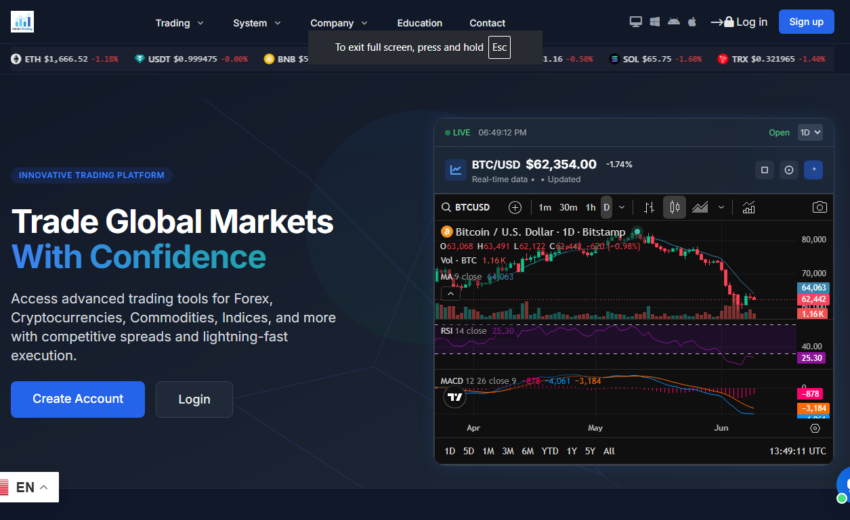Expand the interval dropdown chevron
The image size is (850, 520).
point(622,207)
